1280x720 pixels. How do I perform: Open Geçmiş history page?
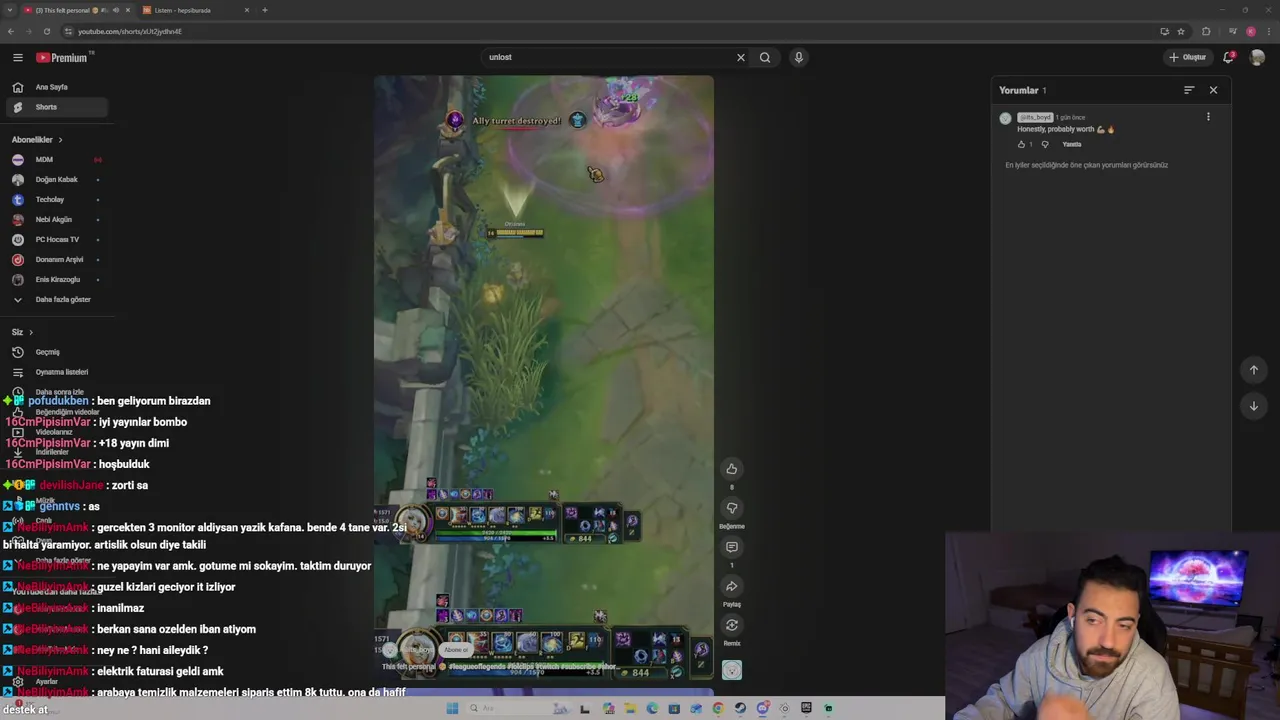click(57, 352)
